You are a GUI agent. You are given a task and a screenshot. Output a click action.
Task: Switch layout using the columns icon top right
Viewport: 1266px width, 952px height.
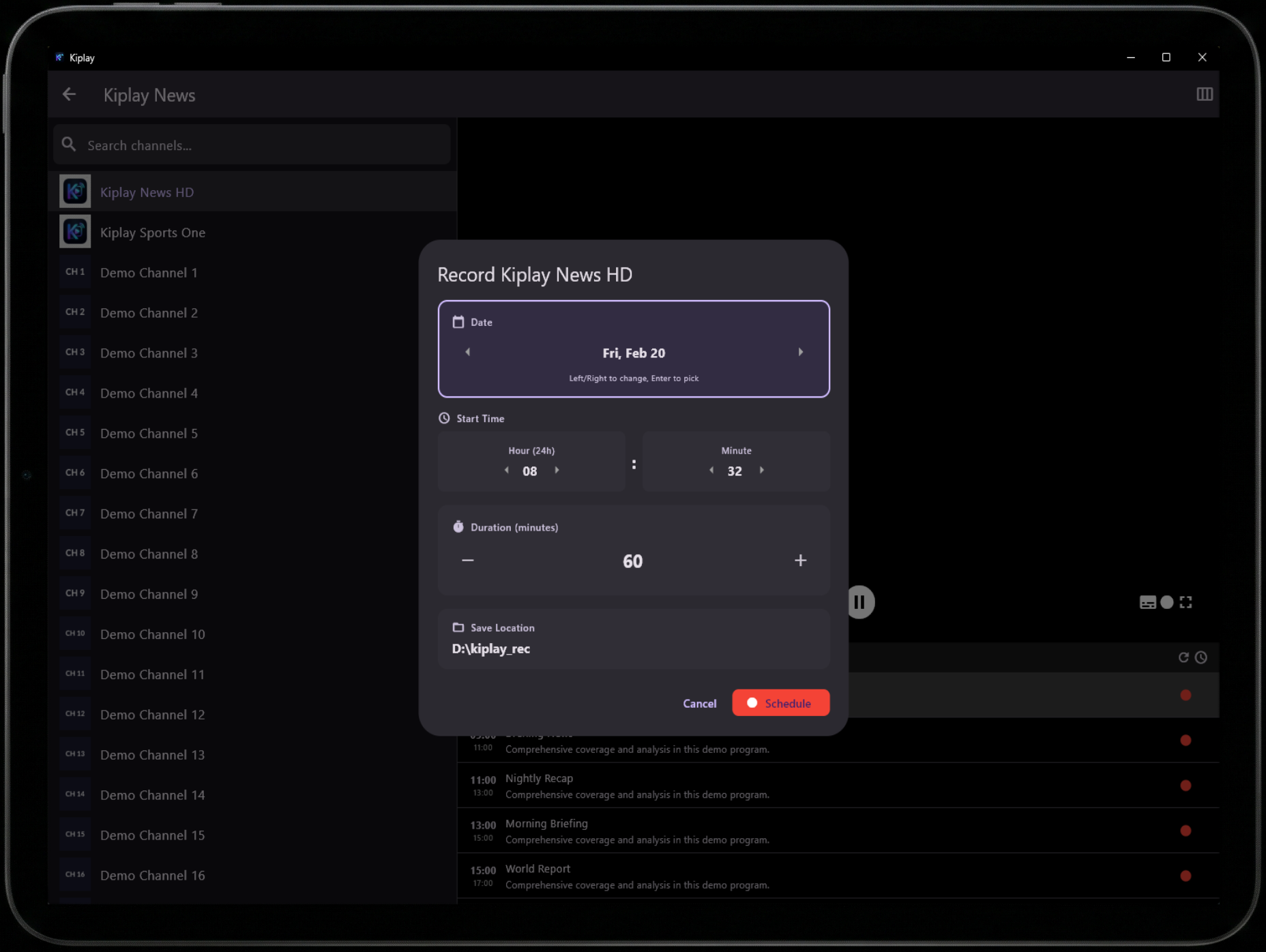pyautogui.click(x=1205, y=94)
